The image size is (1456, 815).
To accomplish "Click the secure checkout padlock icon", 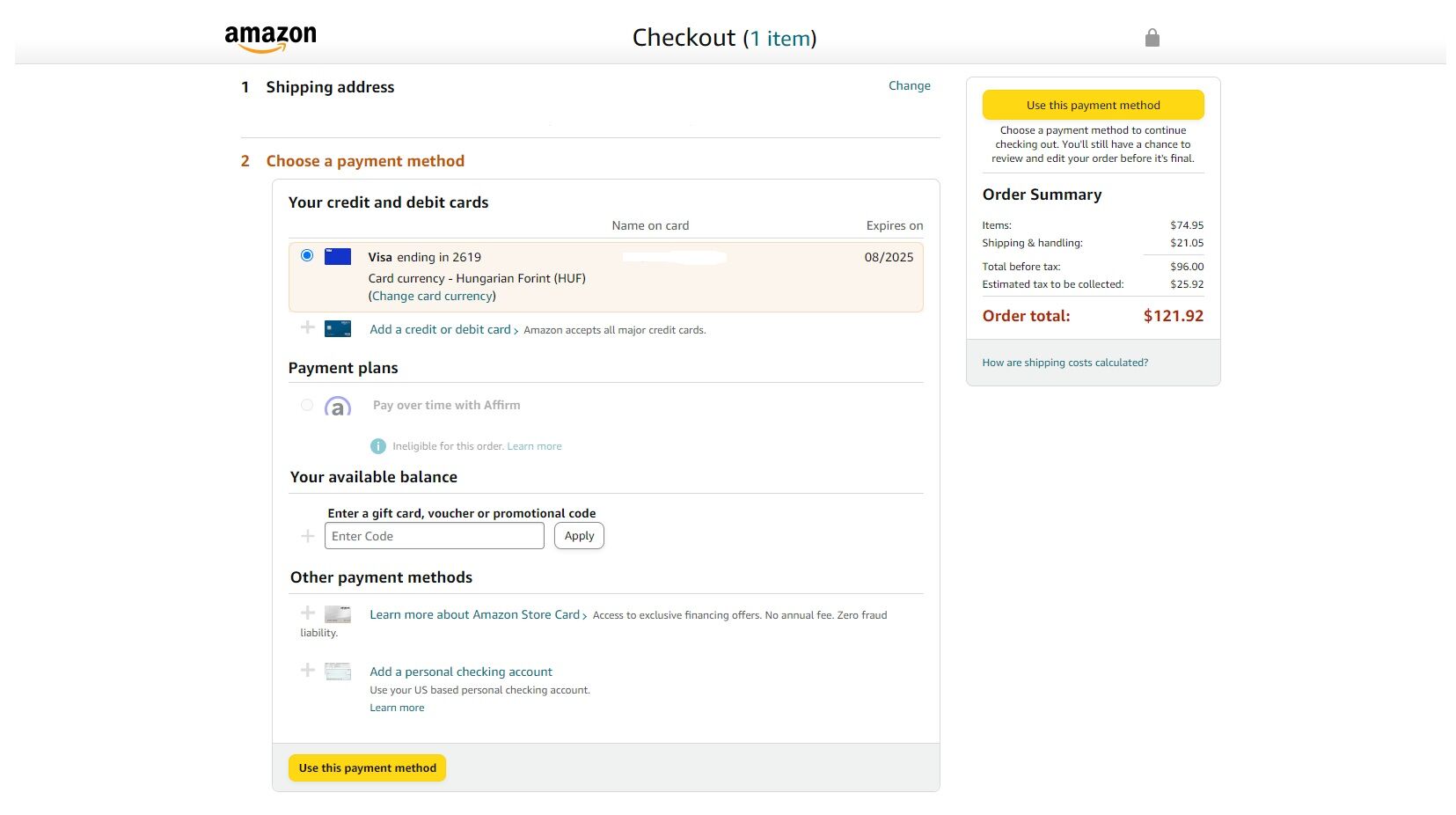I will [x=1152, y=38].
